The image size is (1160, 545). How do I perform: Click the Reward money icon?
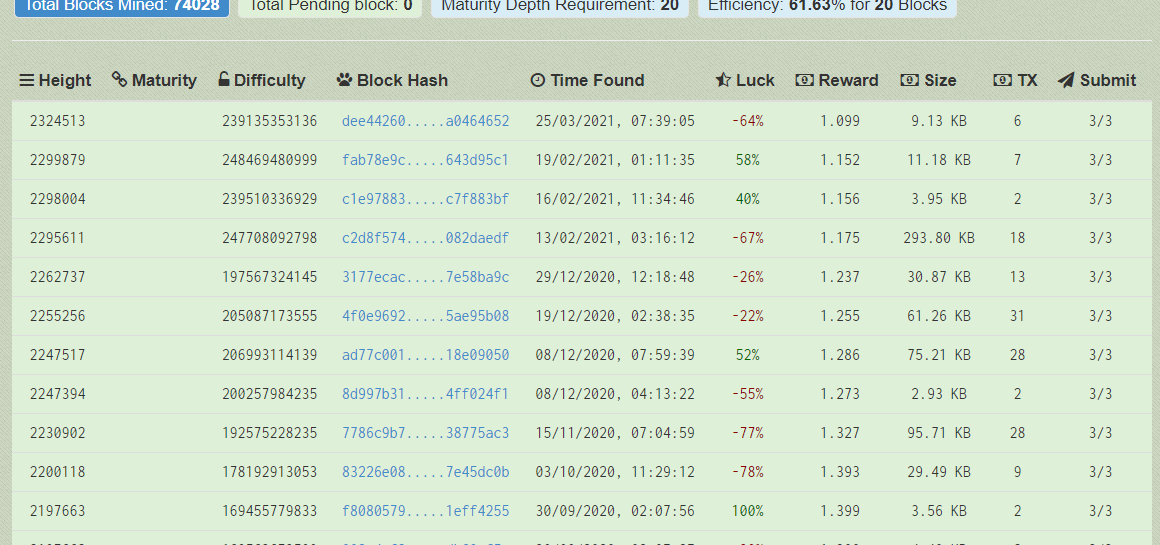[x=804, y=80]
